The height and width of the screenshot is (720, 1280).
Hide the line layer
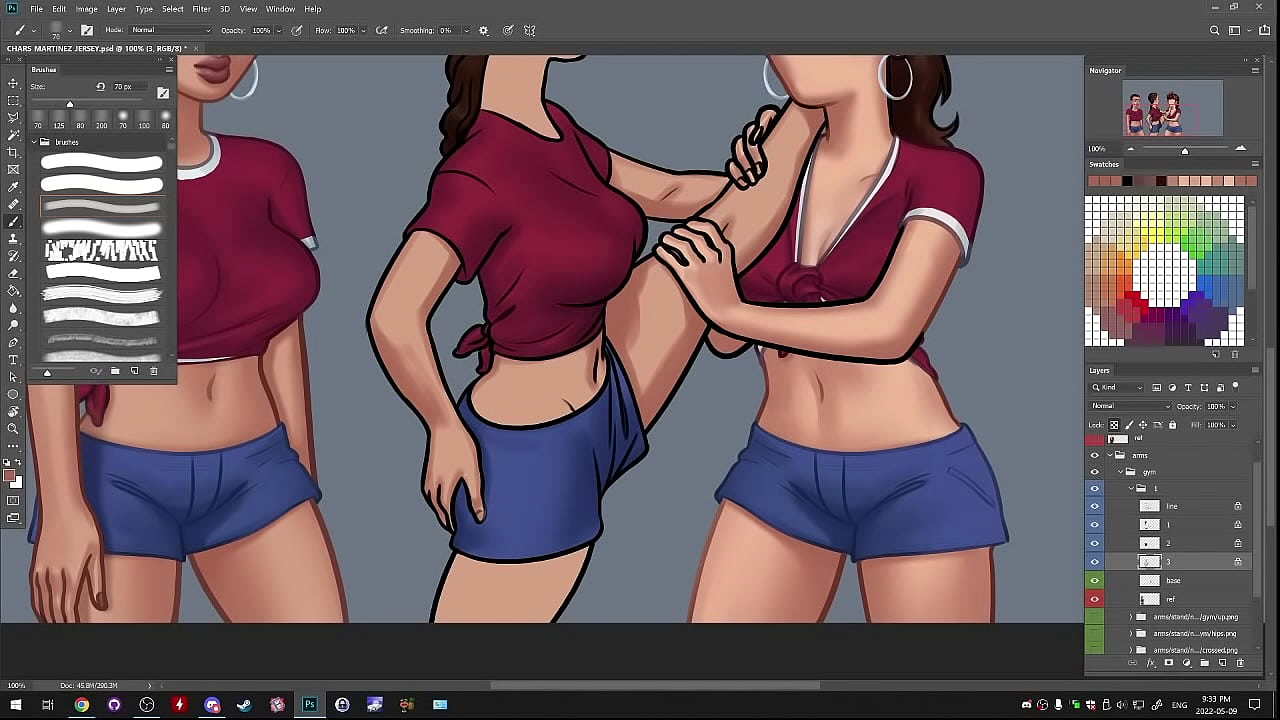(x=1094, y=506)
